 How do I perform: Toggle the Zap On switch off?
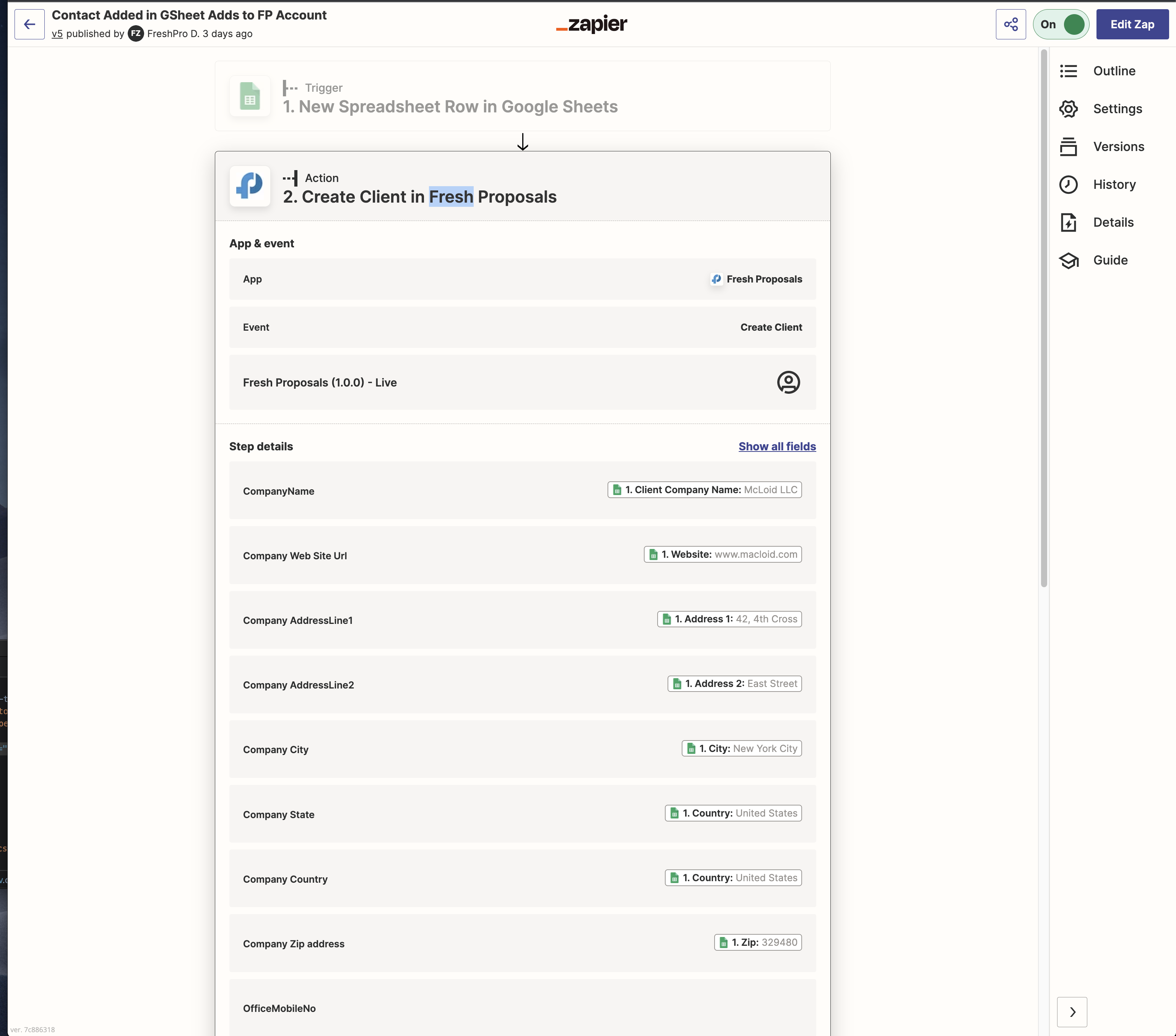(x=1061, y=24)
